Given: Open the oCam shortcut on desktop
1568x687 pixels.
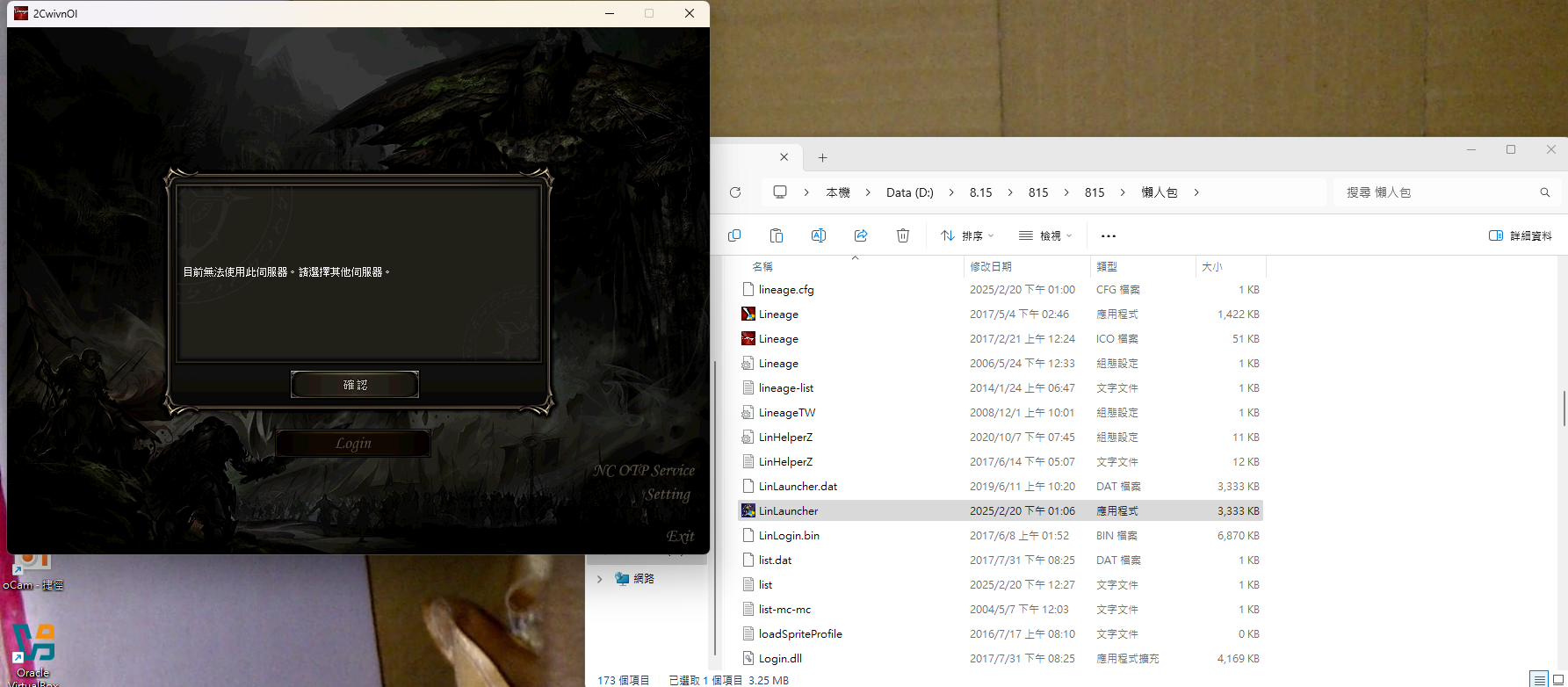Looking at the screenshot, I should (33, 573).
